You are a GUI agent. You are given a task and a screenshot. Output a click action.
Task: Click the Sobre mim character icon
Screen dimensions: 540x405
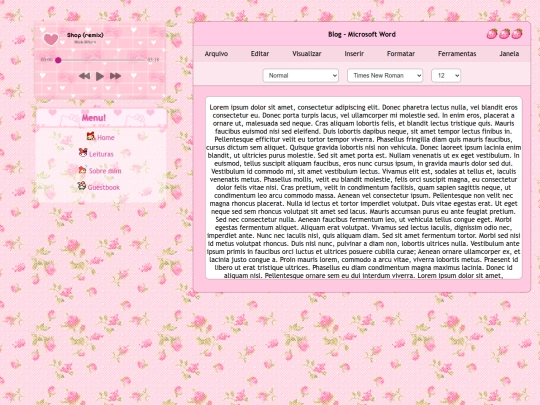pyautogui.click(x=82, y=169)
